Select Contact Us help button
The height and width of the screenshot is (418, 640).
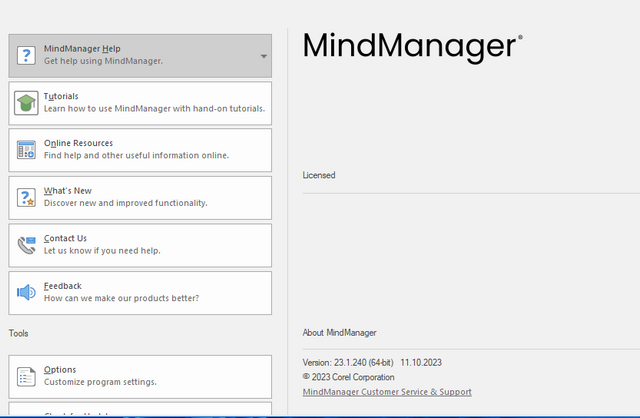tap(140, 245)
